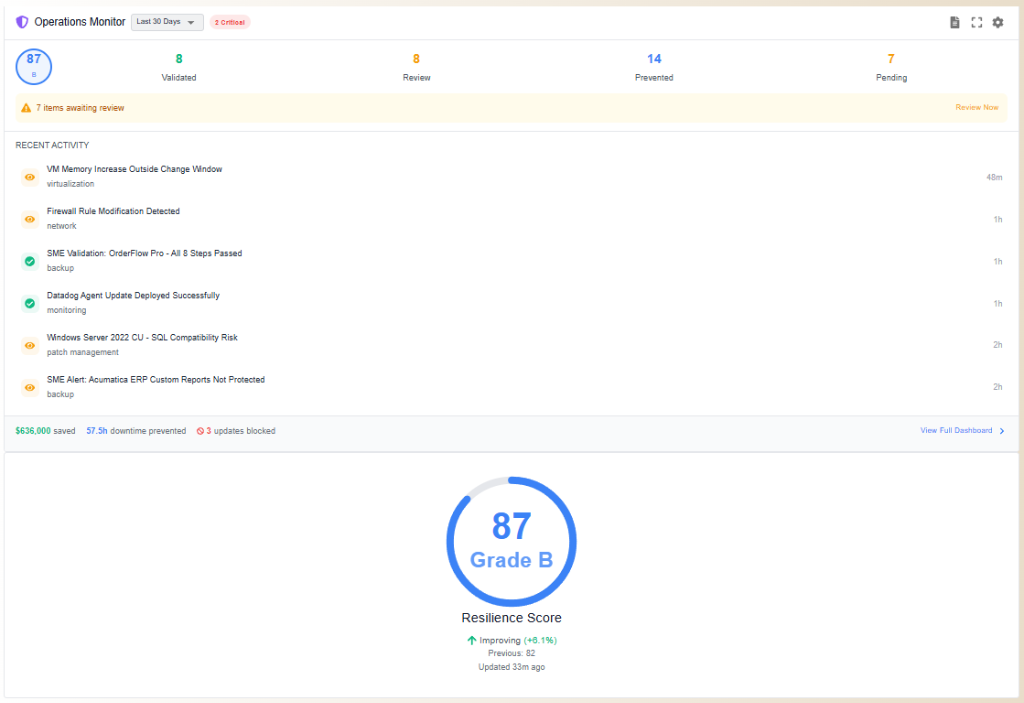The width and height of the screenshot is (1024, 703).
Task: Expand the Windows Server 2022 CU activity entry
Action: pos(142,344)
